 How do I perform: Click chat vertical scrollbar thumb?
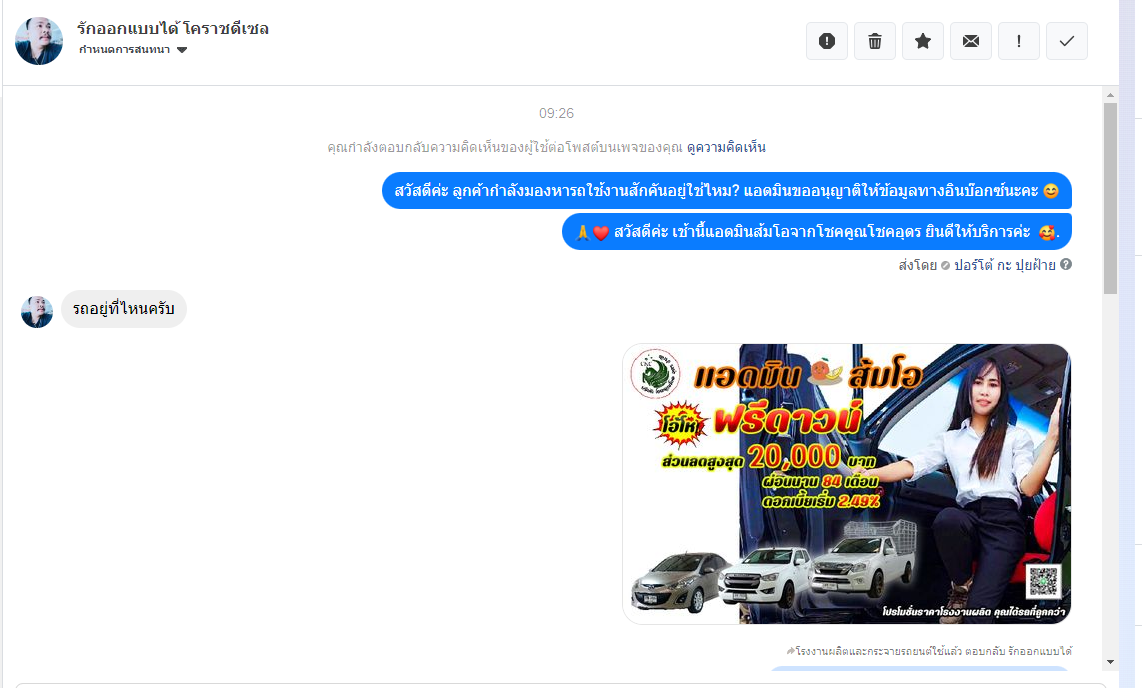coord(1110,198)
